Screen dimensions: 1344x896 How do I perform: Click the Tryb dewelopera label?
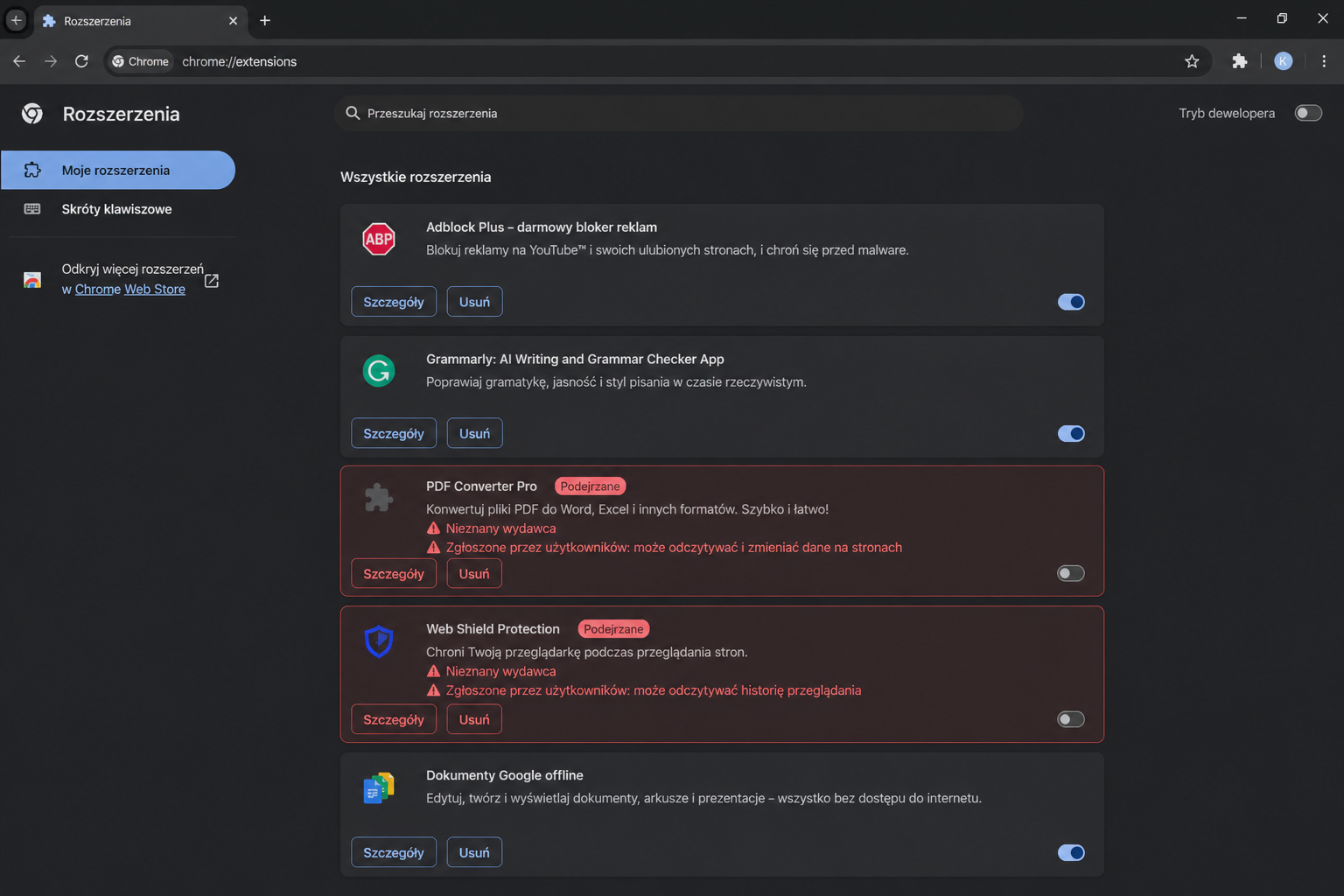[x=1227, y=113]
